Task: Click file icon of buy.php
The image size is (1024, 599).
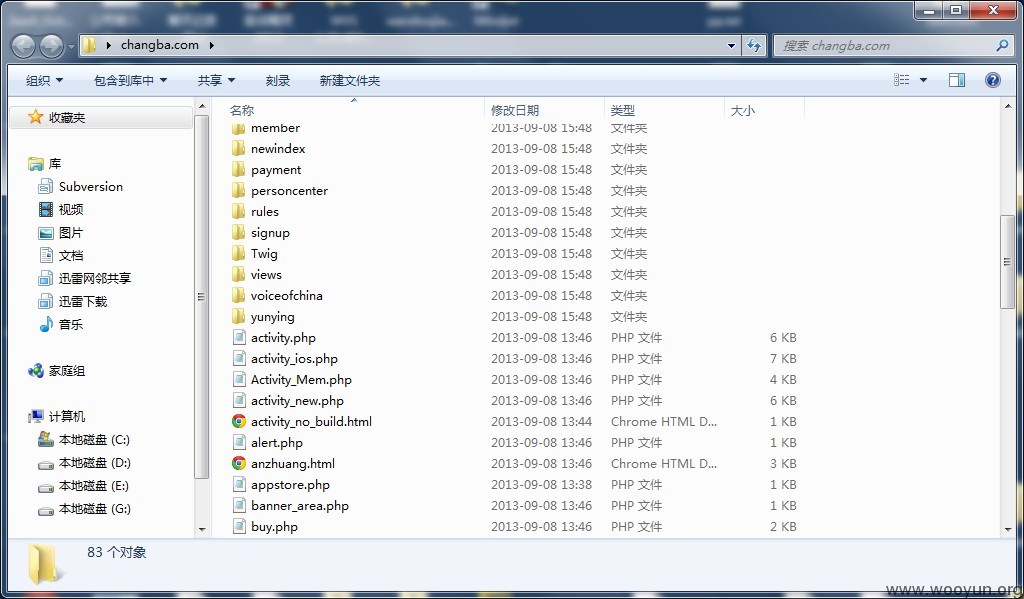Action: click(239, 526)
